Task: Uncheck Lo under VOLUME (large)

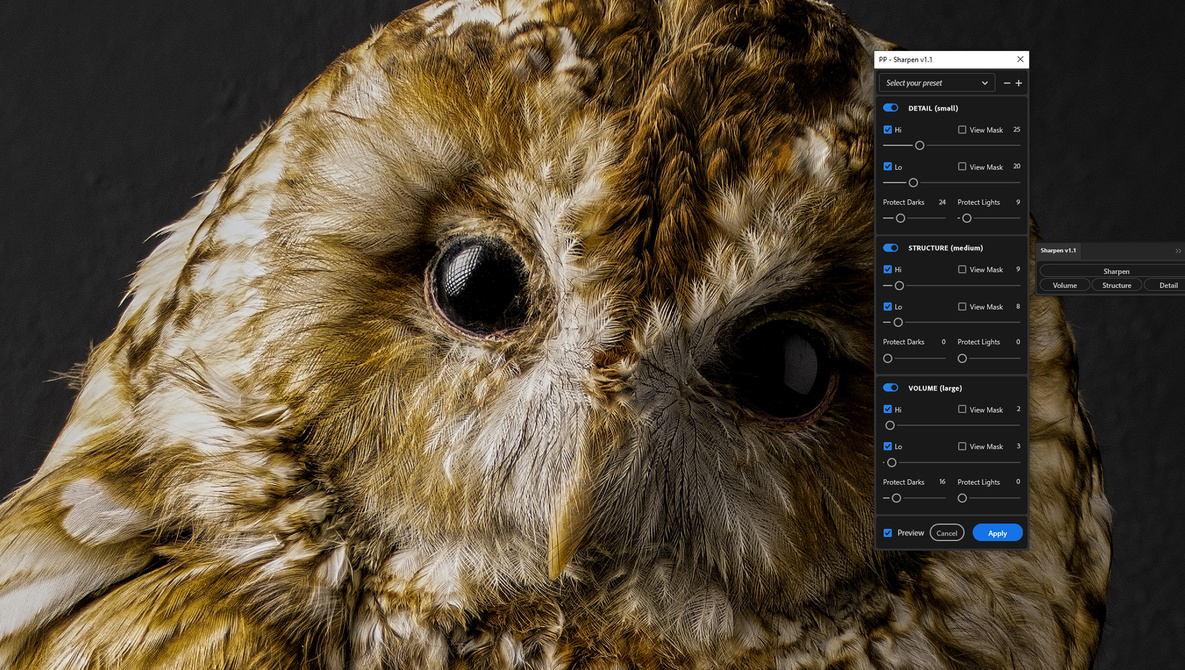Action: tap(887, 446)
